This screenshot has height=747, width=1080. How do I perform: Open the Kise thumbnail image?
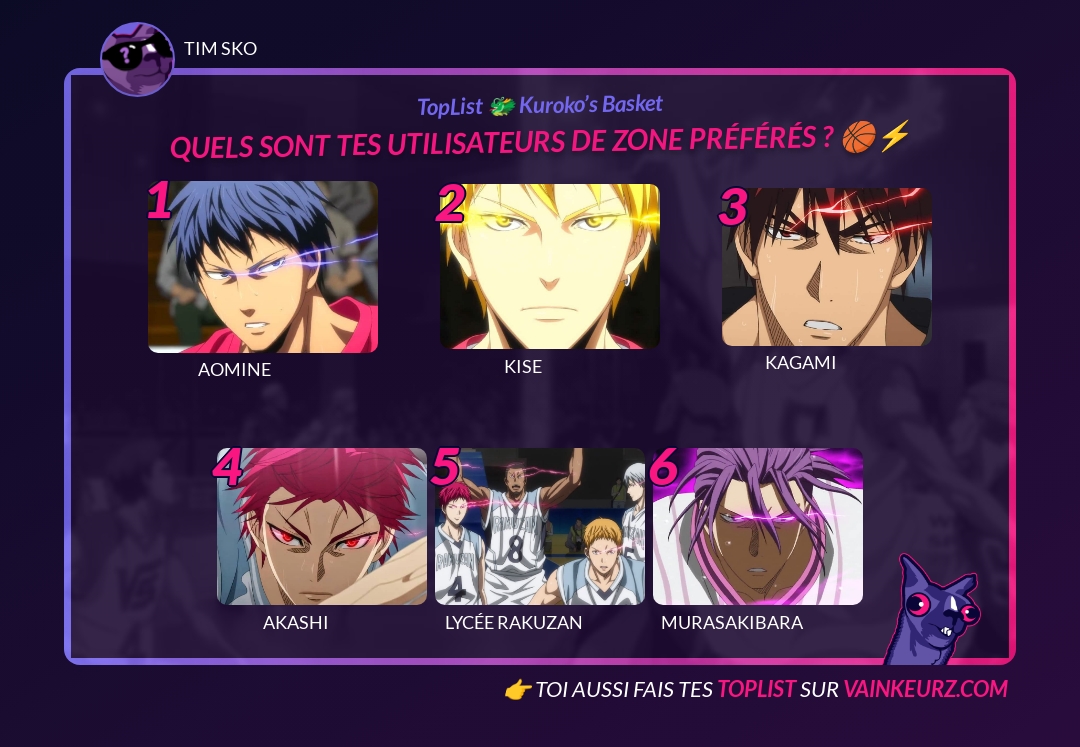[x=550, y=266]
